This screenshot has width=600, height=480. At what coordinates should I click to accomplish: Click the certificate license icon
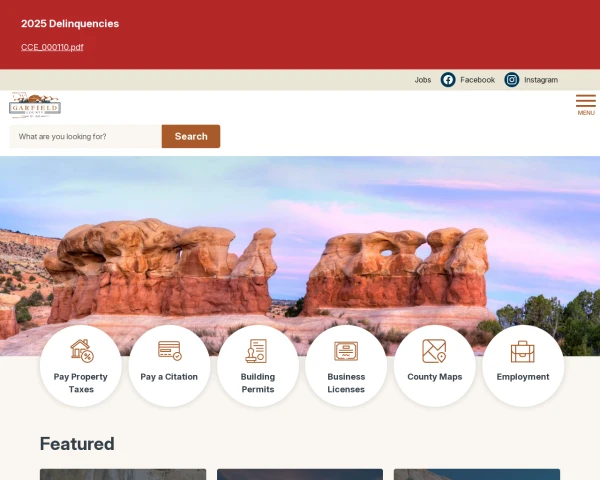(346, 351)
